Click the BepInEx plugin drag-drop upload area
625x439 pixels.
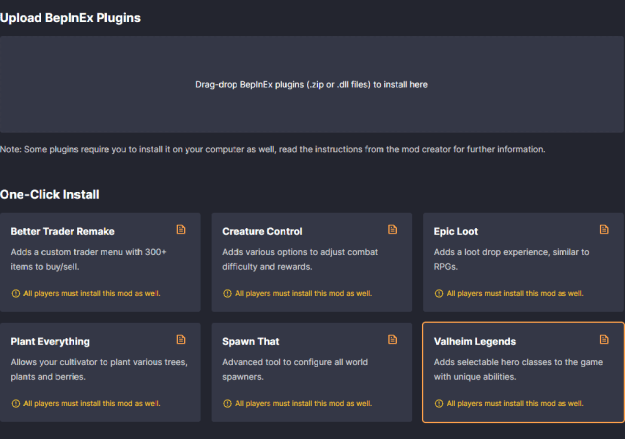[x=311, y=85]
